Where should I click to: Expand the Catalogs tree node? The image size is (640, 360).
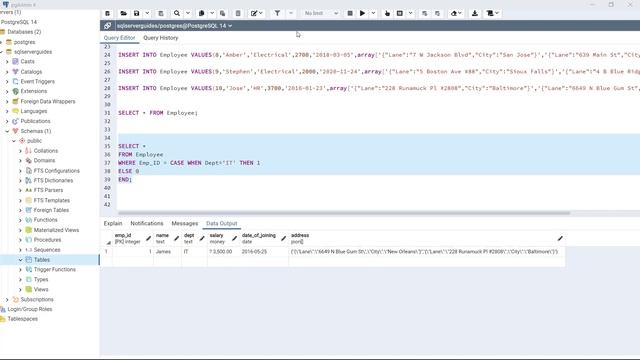(7, 72)
